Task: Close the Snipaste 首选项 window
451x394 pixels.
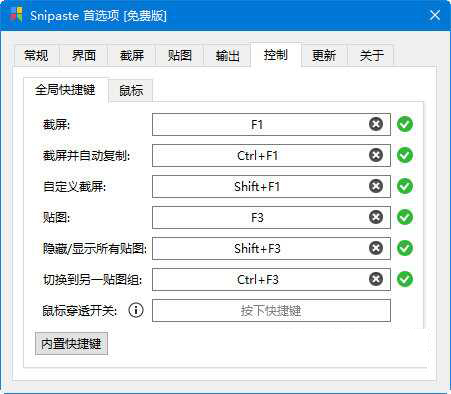Action: (435, 15)
